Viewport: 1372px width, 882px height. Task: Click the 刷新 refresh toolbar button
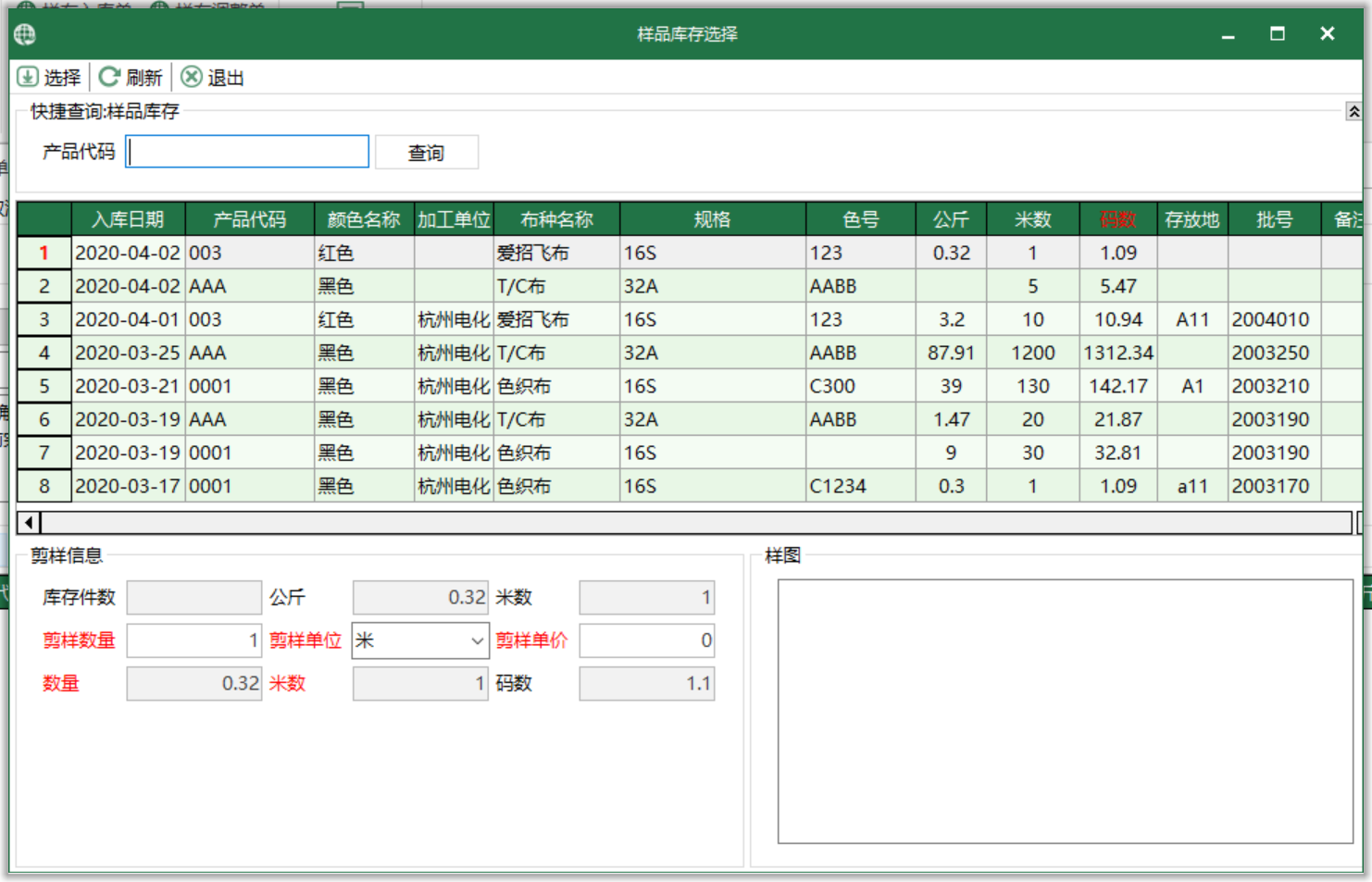pos(131,78)
